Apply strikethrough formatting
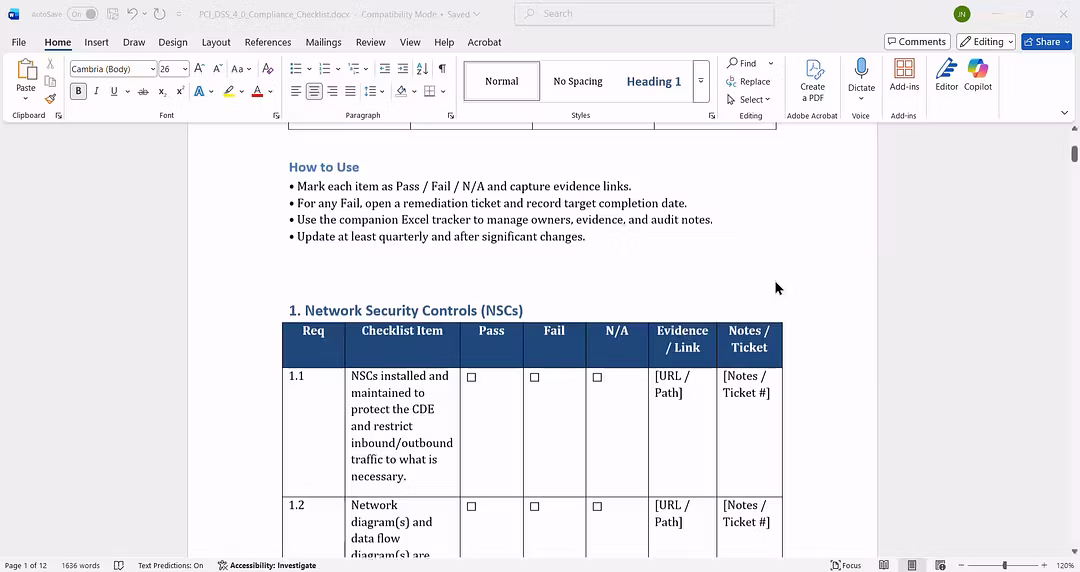 click(143, 92)
